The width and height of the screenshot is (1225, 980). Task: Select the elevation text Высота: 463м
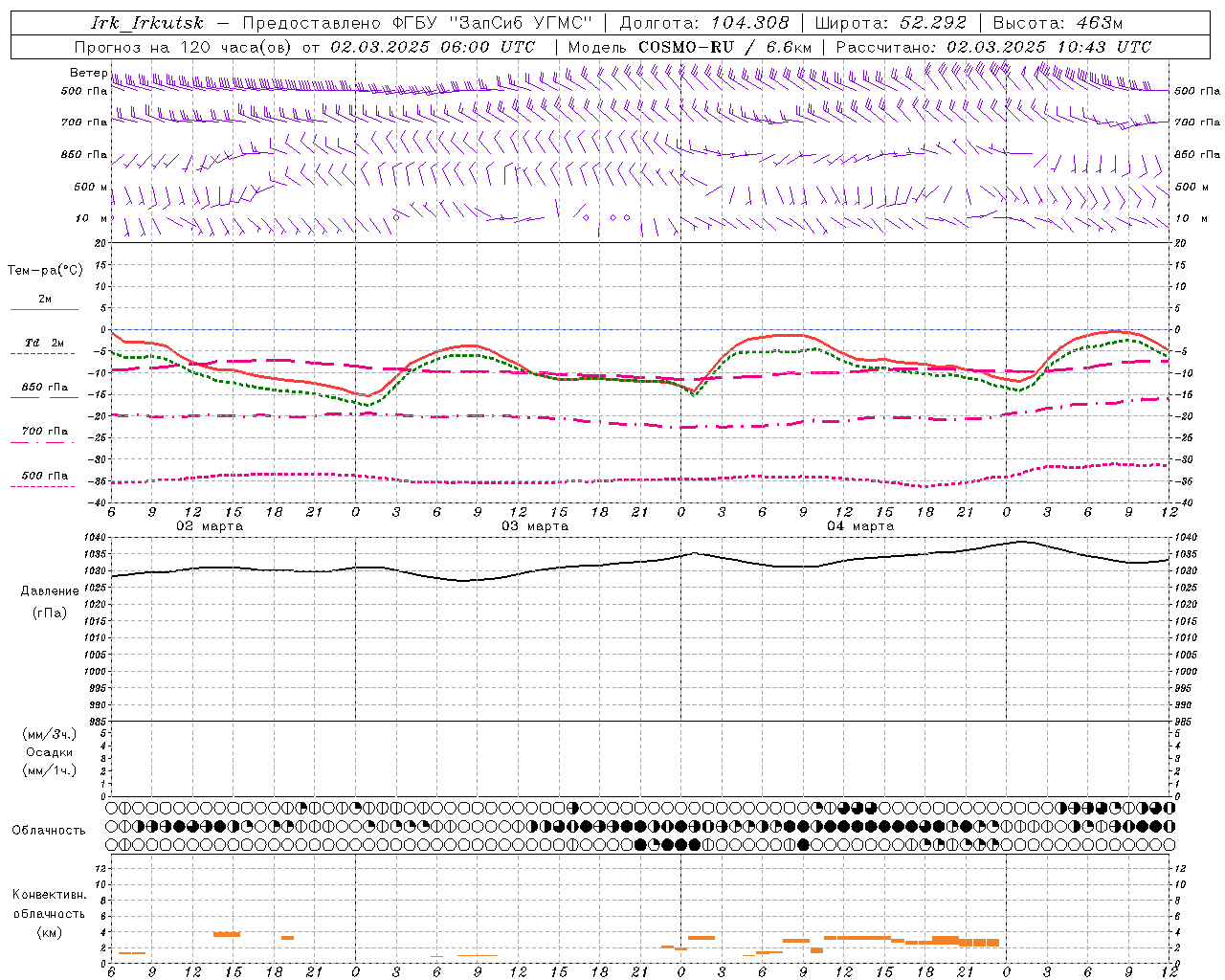point(1058,23)
